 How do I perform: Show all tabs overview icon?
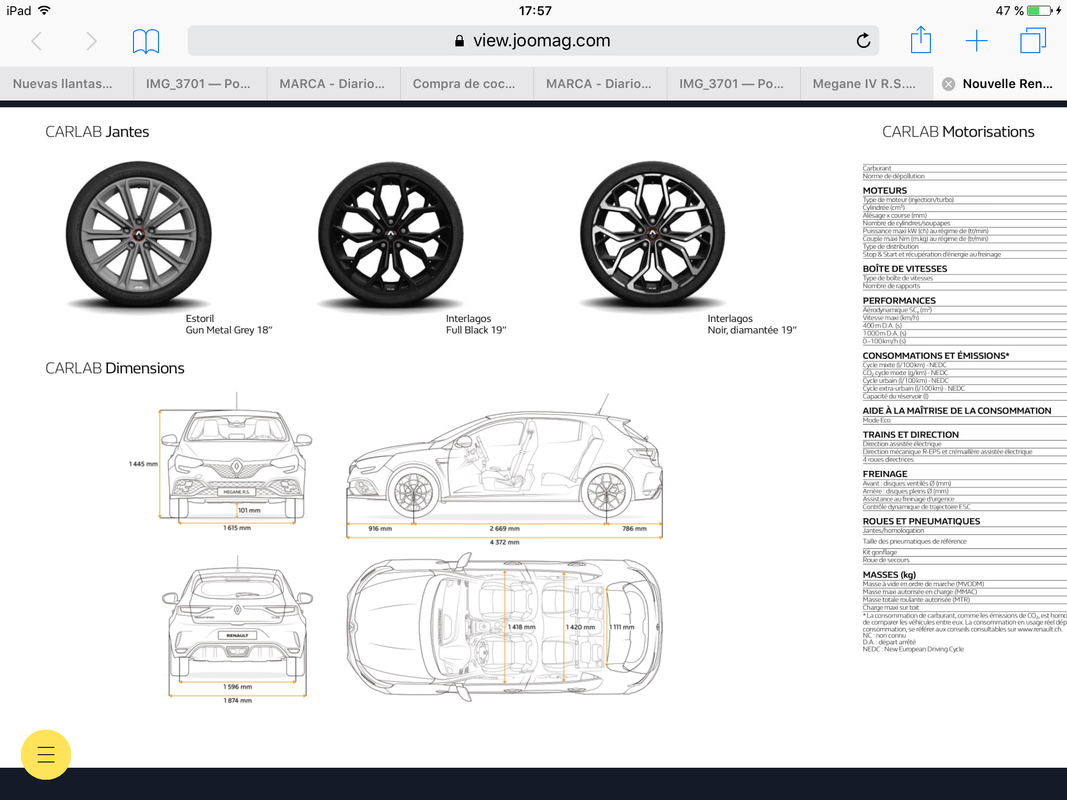(1032, 40)
